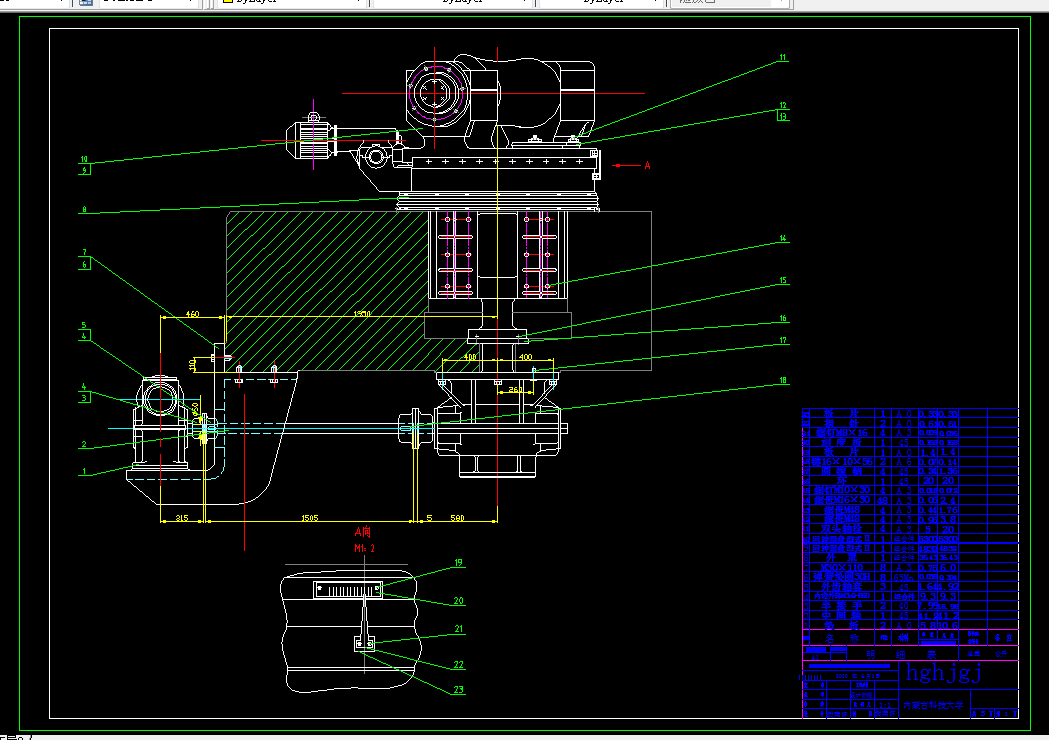1049x740 pixels.
Task: Select the 中间轴 row in parts list
Action: 910,616
